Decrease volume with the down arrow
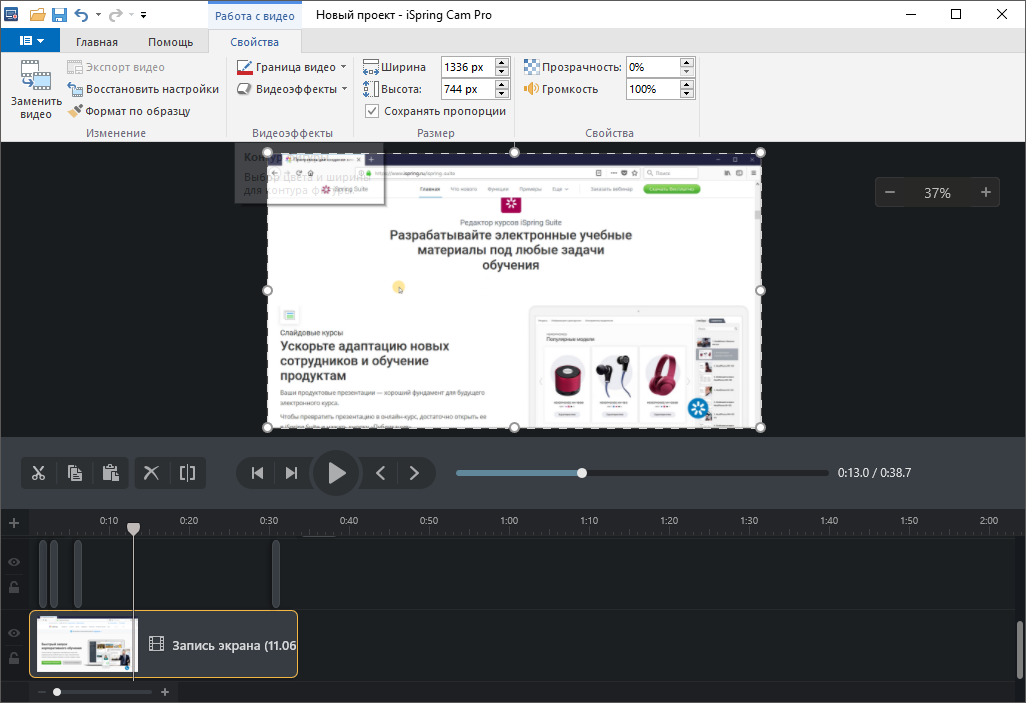1026x703 pixels. click(x=686, y=94)
